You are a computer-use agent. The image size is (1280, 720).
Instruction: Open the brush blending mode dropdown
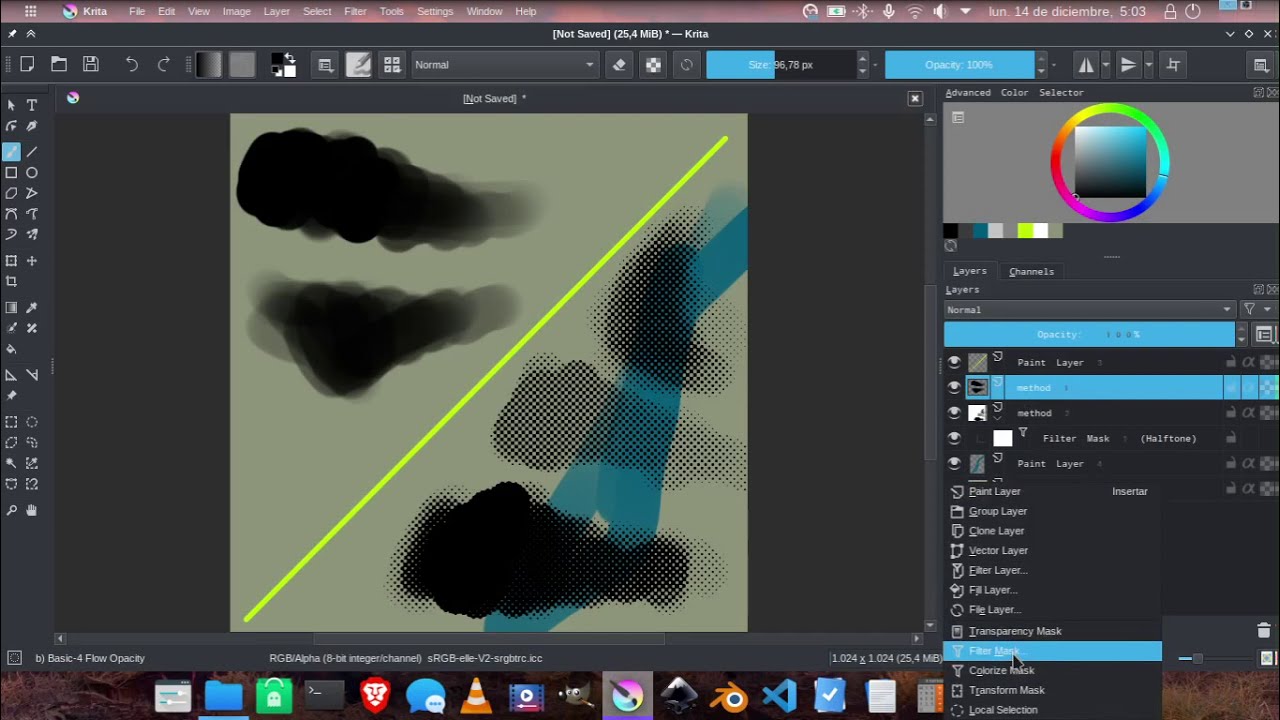[x=504, y=65]
